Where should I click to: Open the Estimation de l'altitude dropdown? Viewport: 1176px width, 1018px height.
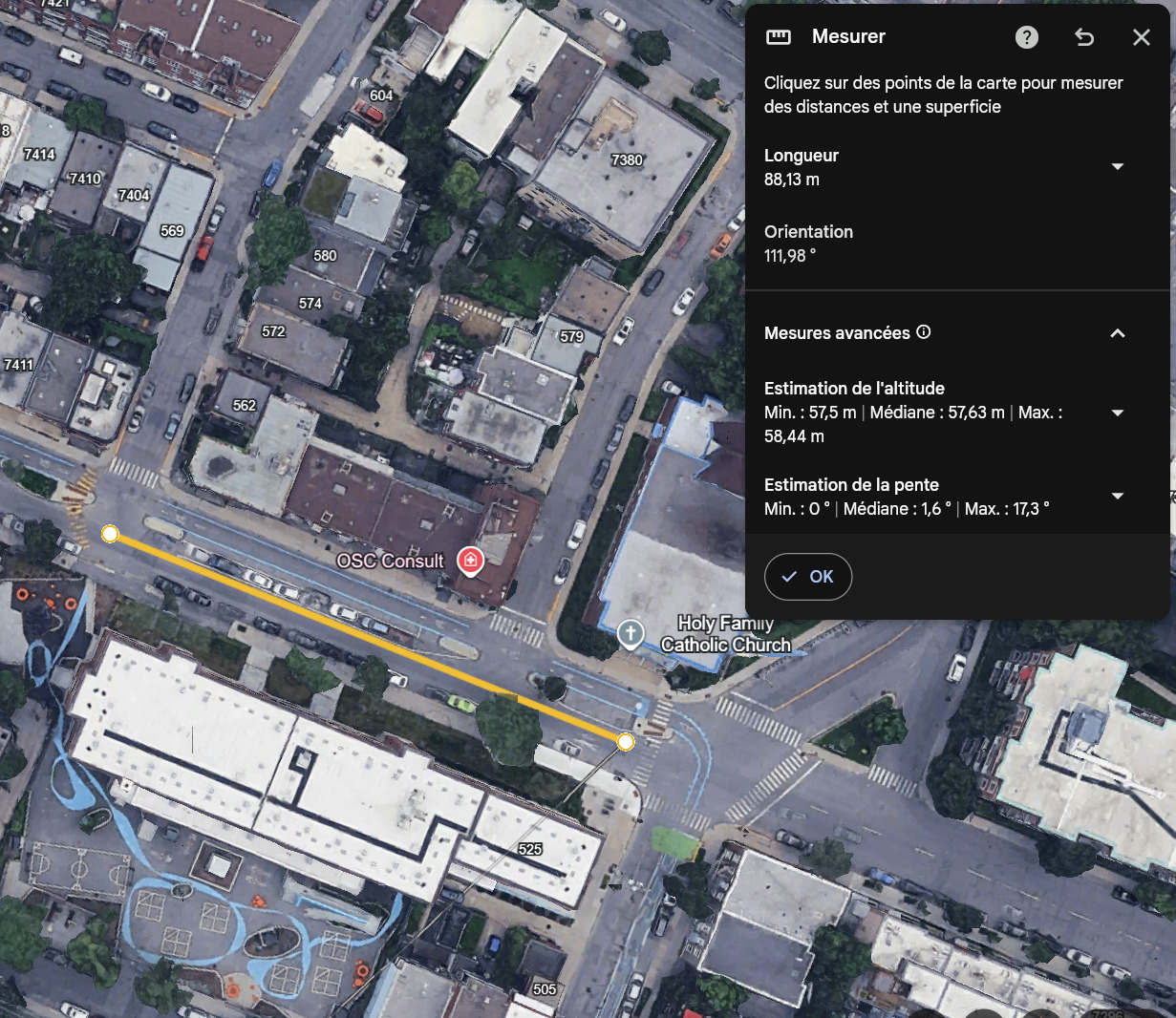click(1118, 413)
